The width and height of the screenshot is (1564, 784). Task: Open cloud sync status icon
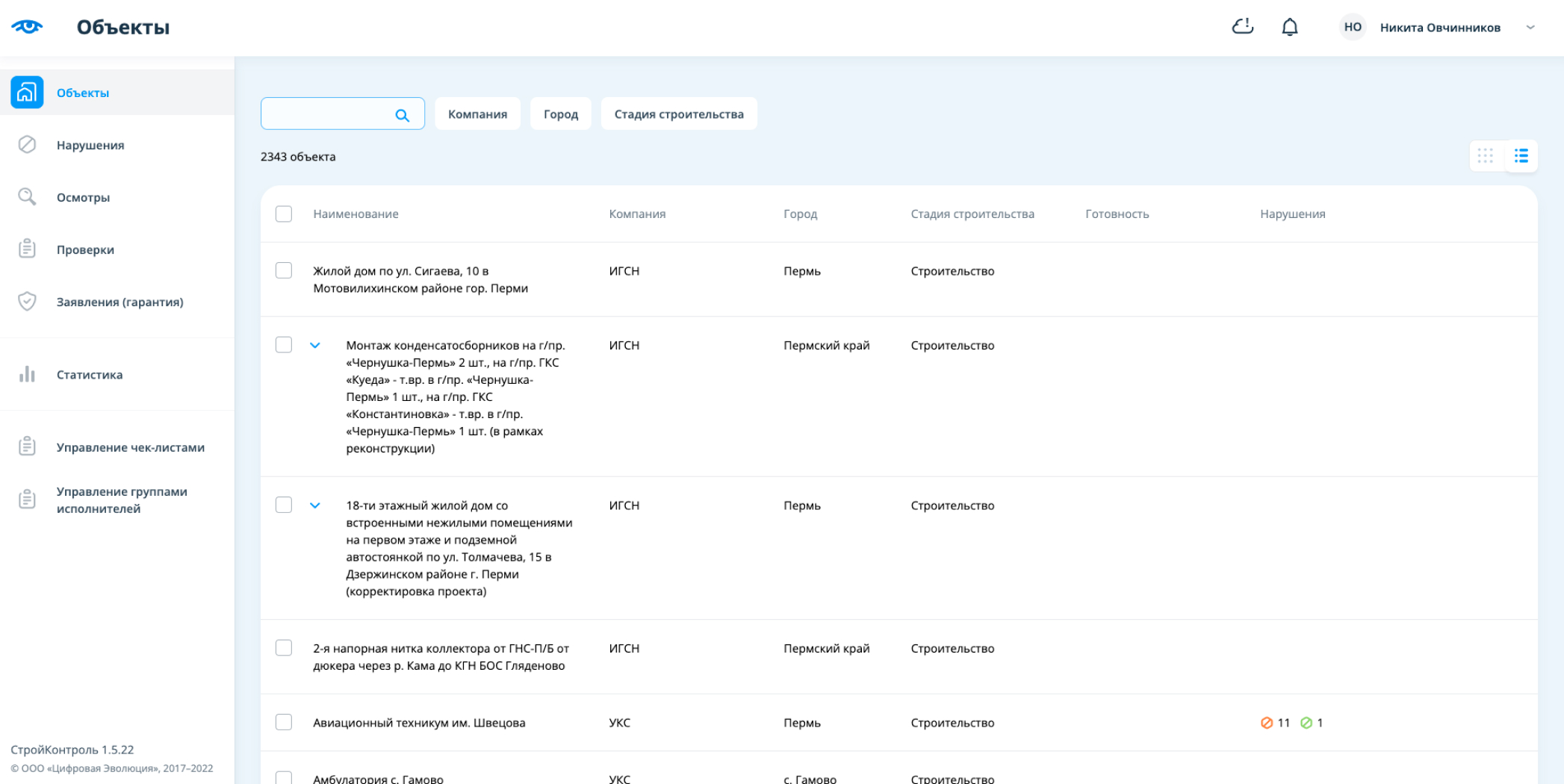tap(1242, 27)
